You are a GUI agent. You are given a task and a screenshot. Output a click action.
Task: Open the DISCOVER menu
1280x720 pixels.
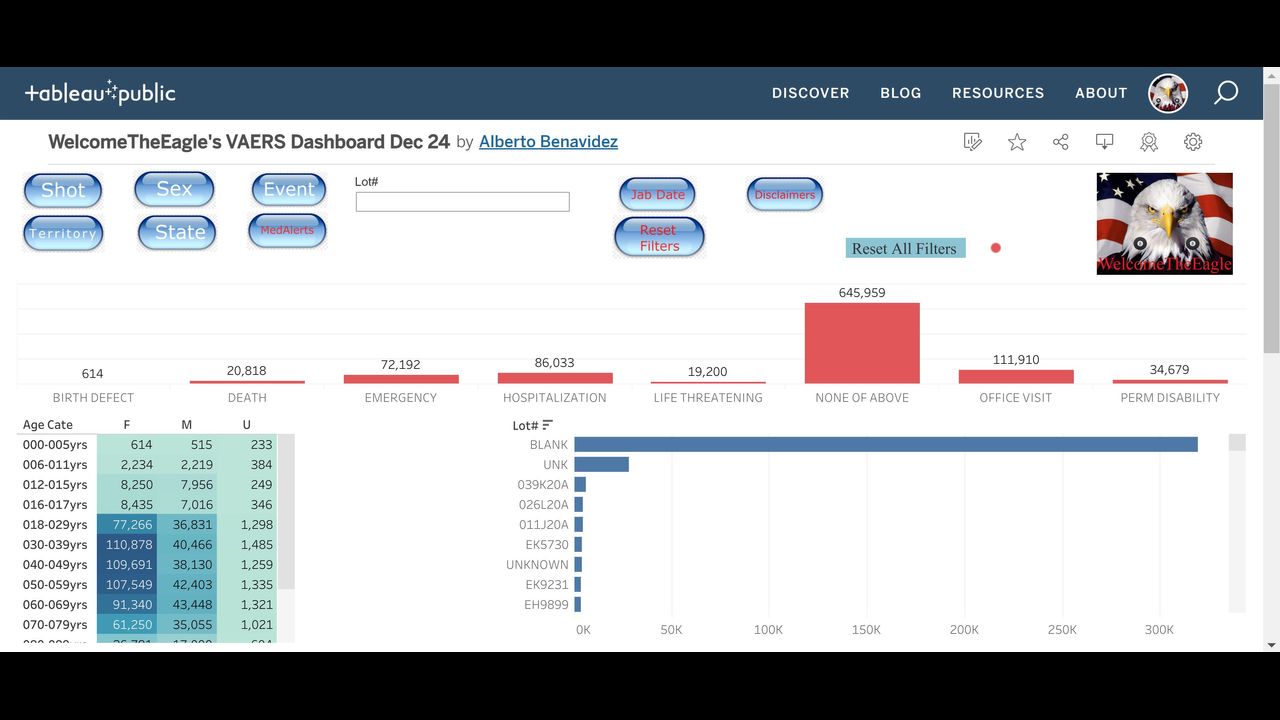810,93
